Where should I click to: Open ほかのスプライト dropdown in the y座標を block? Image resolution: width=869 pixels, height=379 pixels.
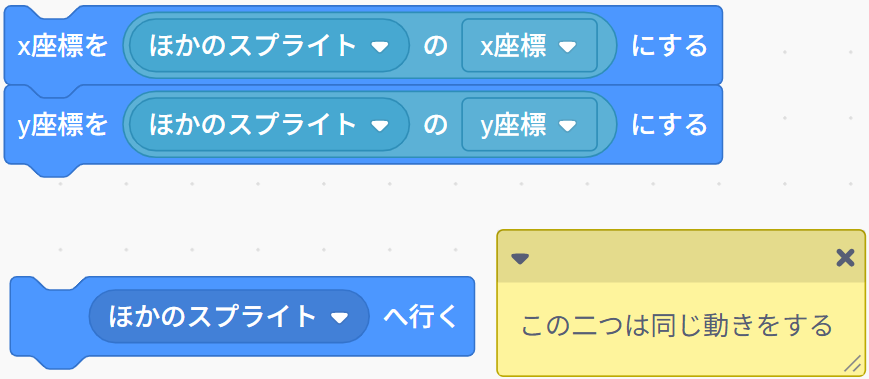point(269,125)
